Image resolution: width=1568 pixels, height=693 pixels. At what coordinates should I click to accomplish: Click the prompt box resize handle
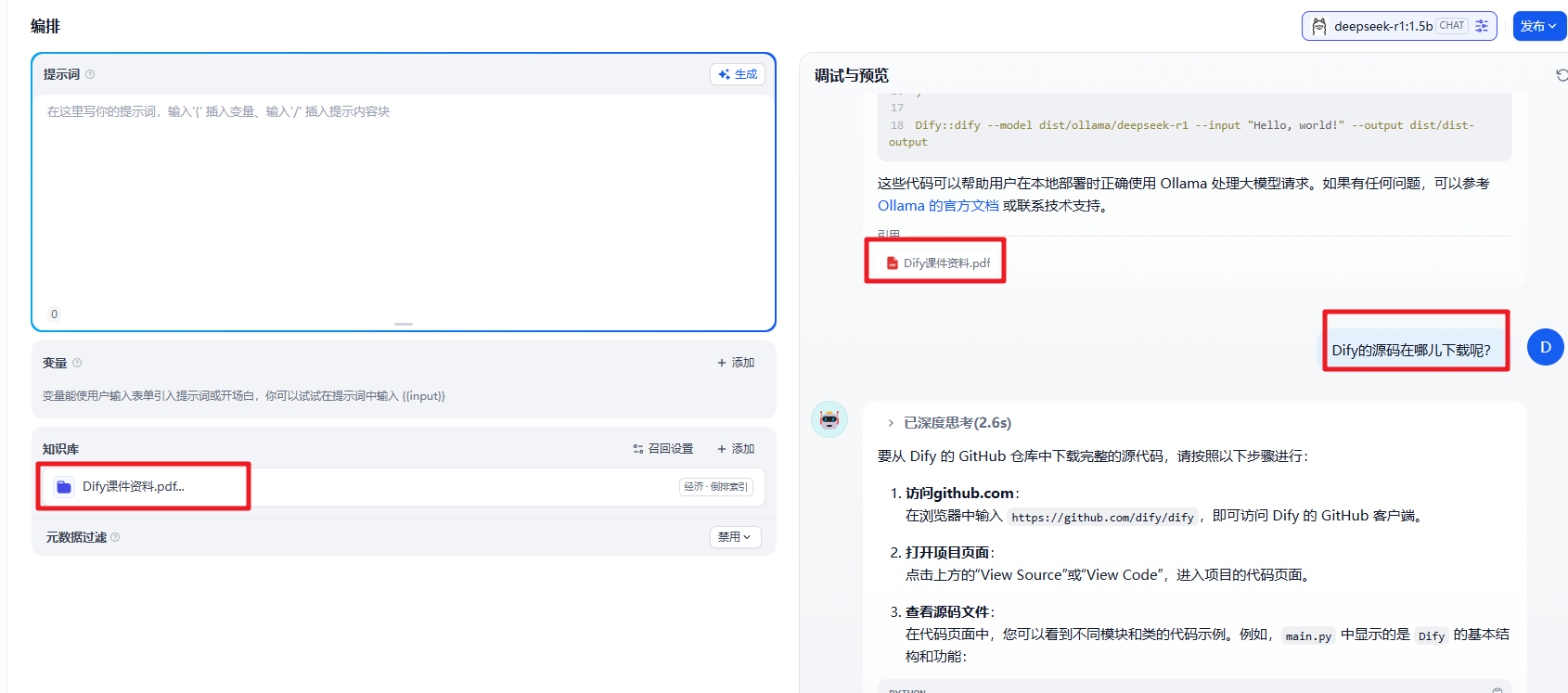coord(404,324)
